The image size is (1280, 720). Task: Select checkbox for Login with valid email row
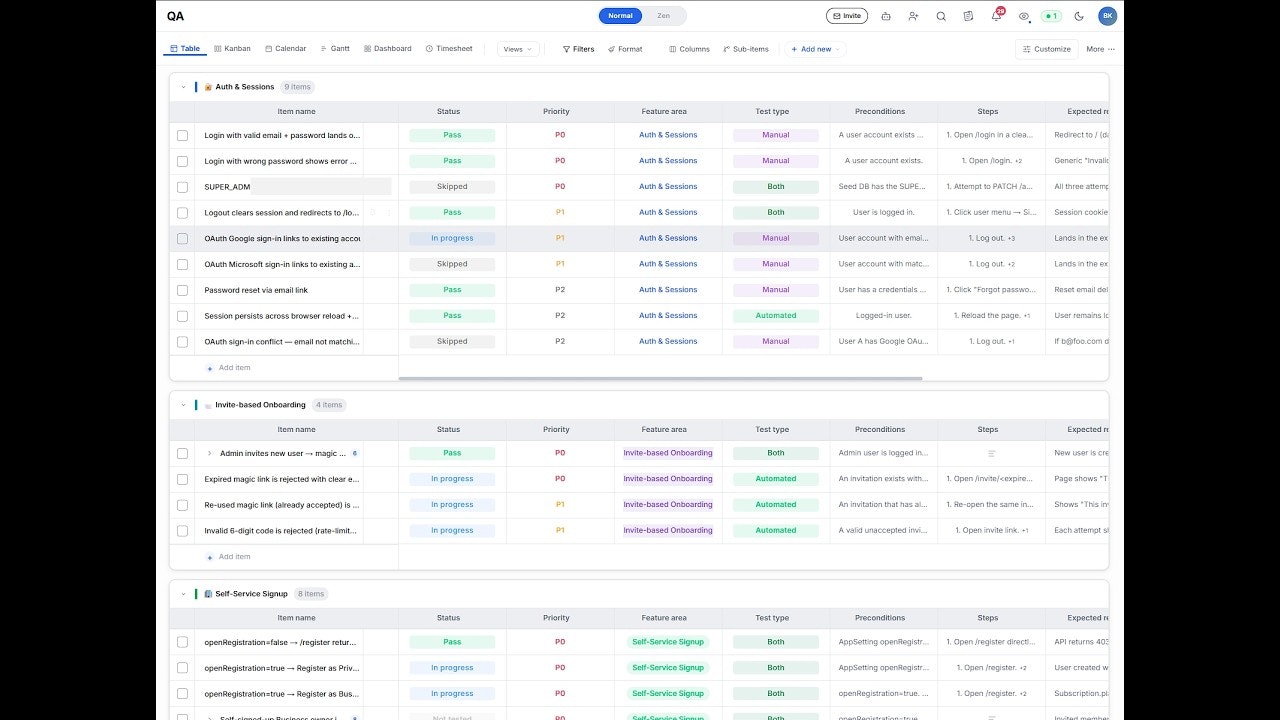pyautogui.click(x=182, y=135)
